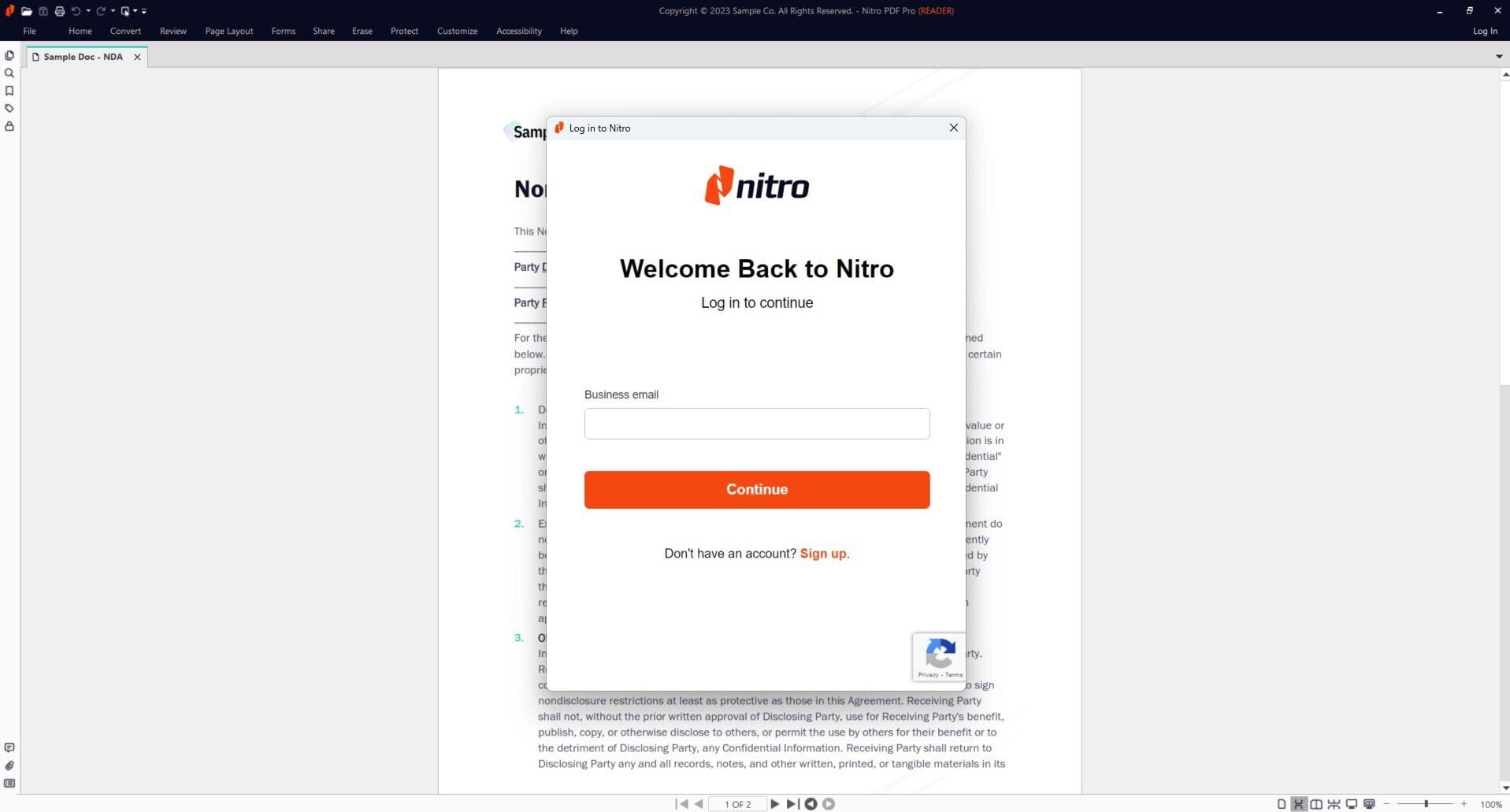Click the zoom out minus button

click(x=1387, y=804)
